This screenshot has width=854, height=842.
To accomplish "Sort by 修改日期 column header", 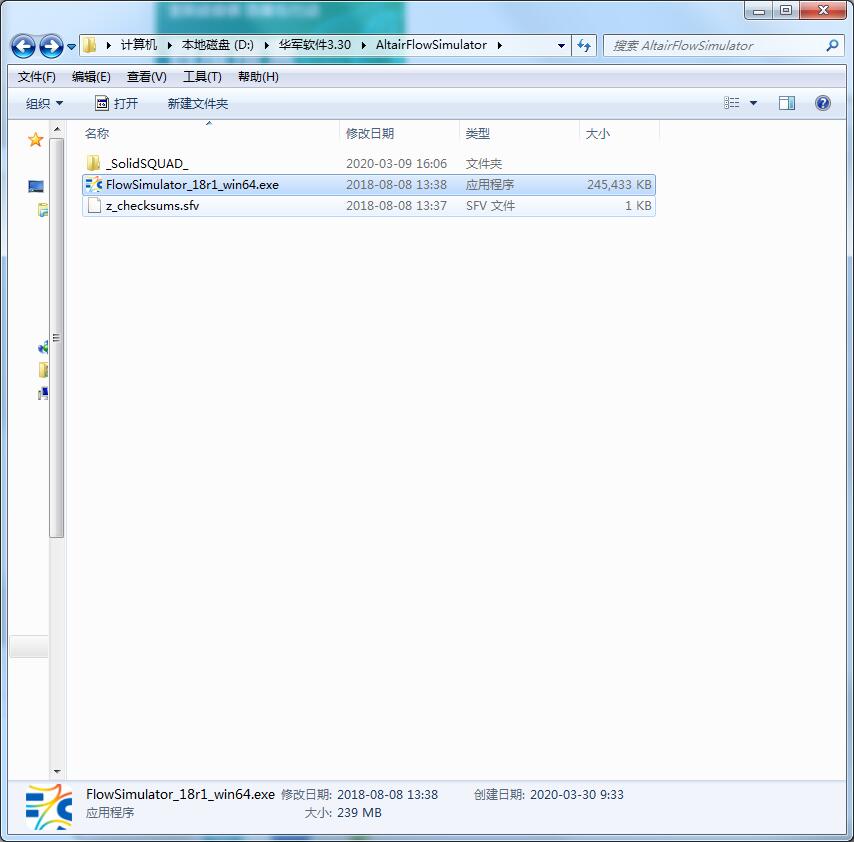I will click(x=370, y=133).
